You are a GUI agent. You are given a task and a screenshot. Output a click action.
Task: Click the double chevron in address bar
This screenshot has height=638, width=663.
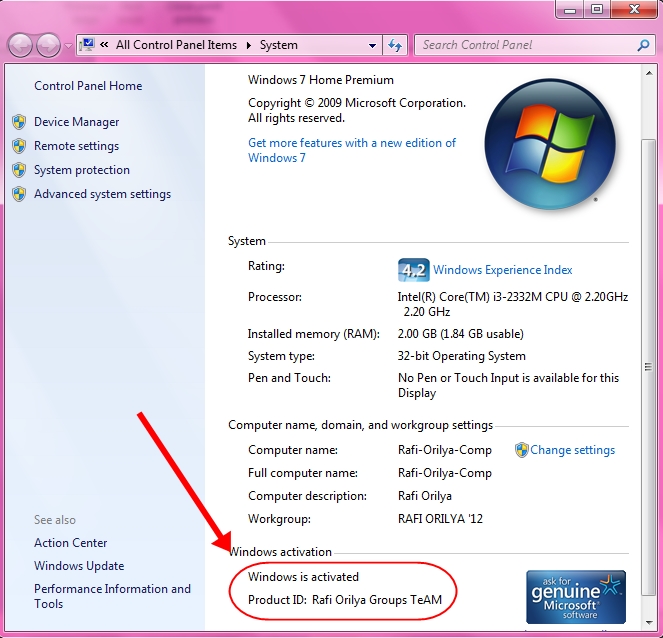104,44
